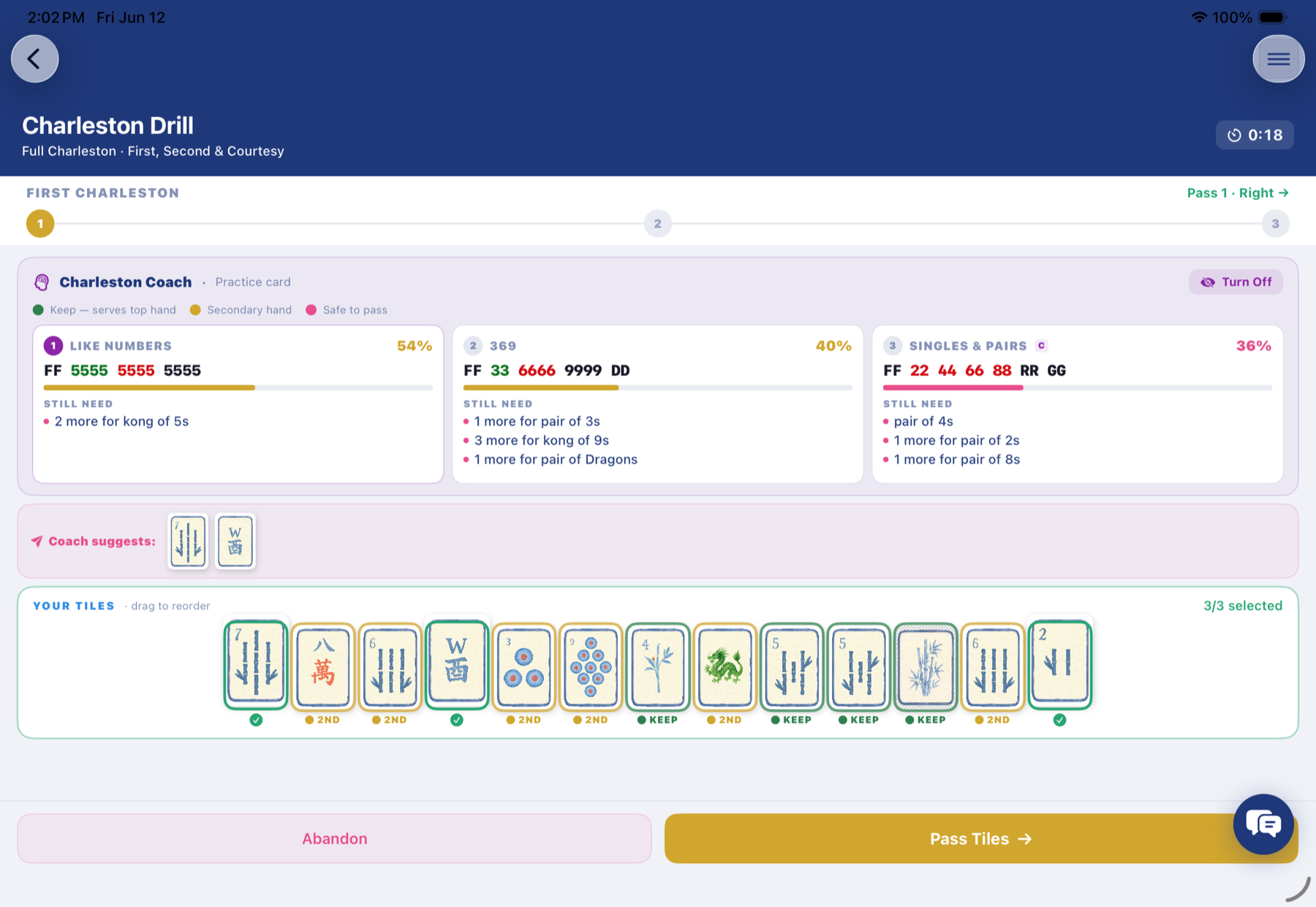Image resolution: width=1316 pixels, height=907 pixels.
Task: Select the 5 Bam tile beside green dragon
Action: pos(792,667)
